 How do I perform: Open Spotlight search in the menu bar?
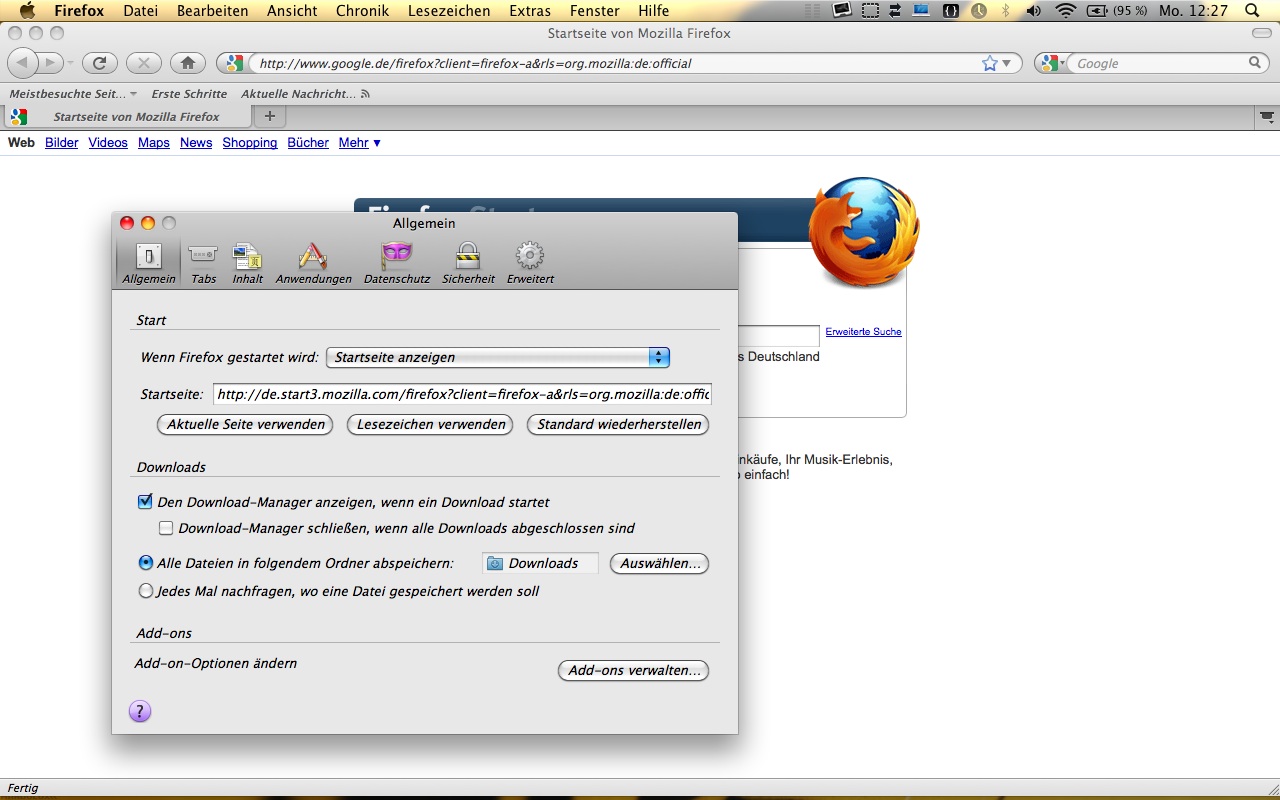(x=1252, y=11)
